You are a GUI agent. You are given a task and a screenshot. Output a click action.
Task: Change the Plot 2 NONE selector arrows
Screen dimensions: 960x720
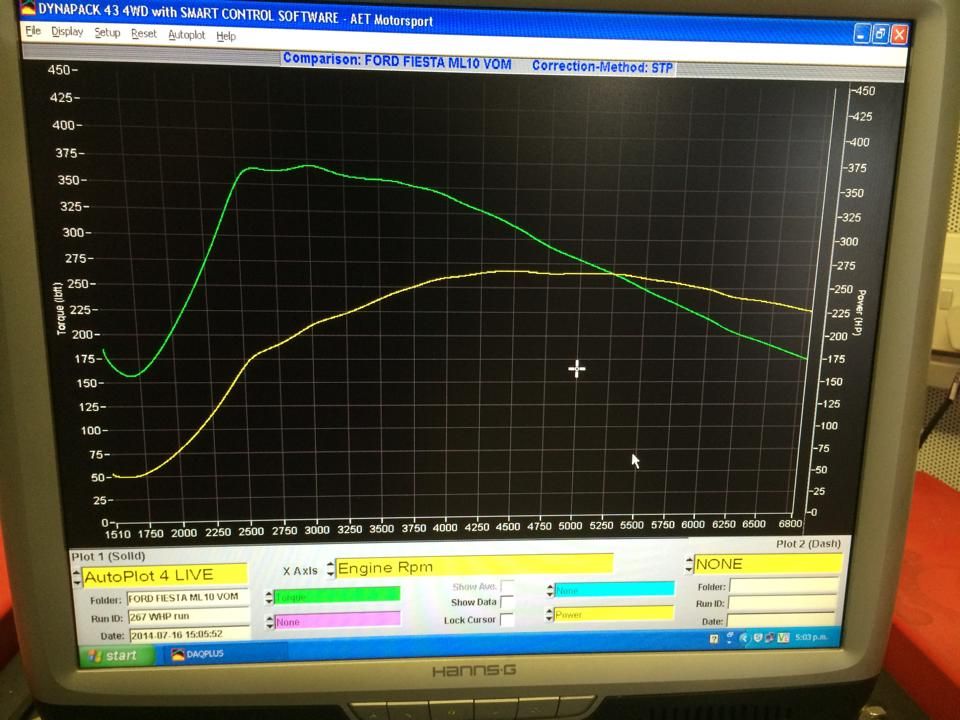pos(689,564)
